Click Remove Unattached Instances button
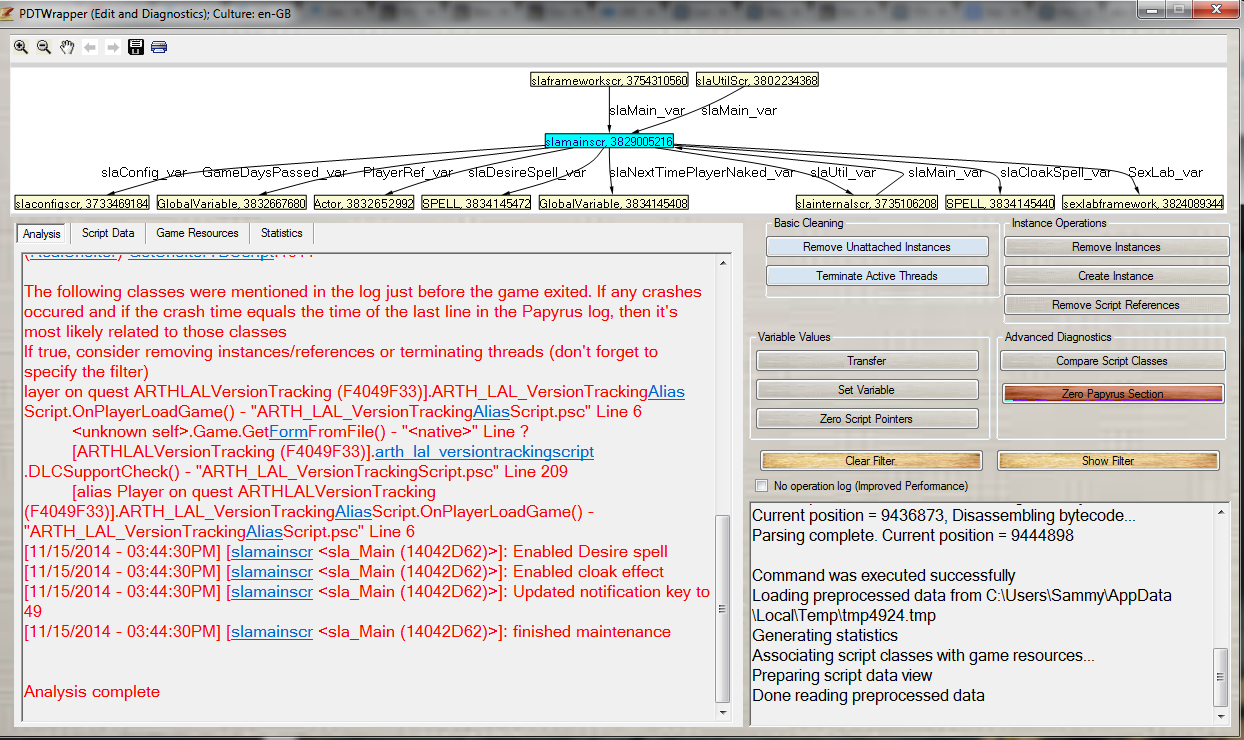This screenshot has width=1244, height=740. (877, 247)
